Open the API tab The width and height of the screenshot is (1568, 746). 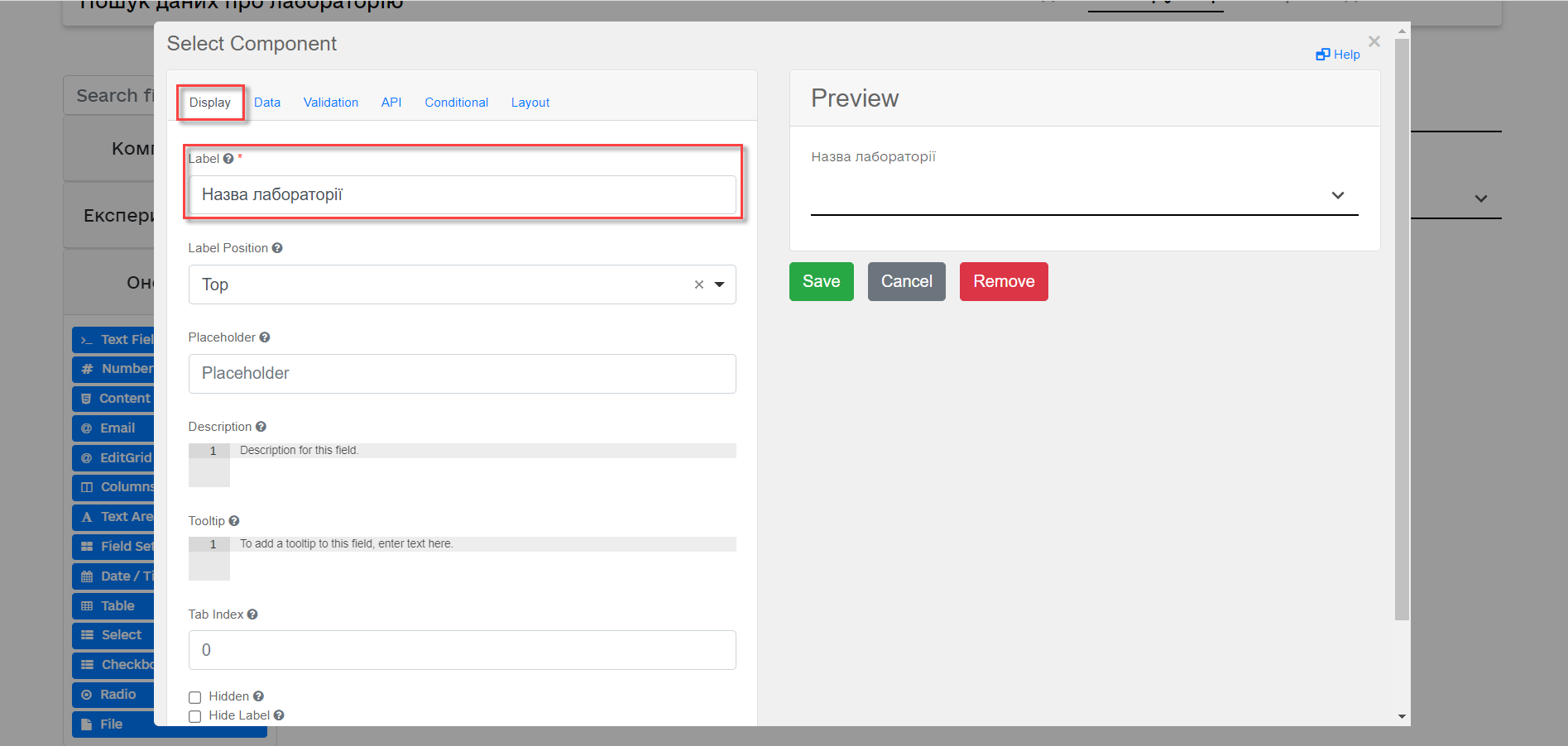[x=391, y=103]
